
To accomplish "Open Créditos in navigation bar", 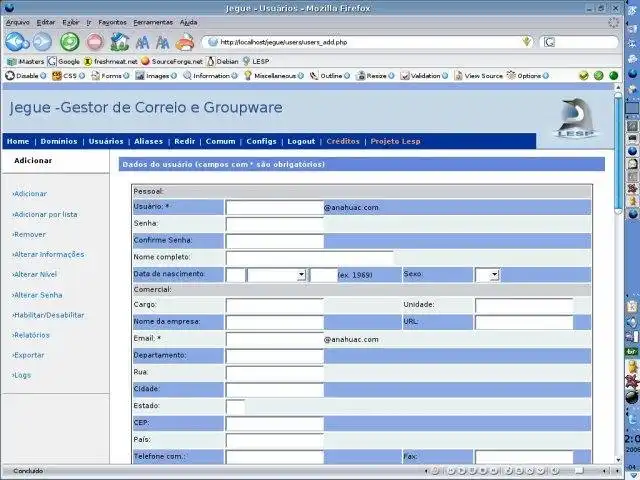I will pos(343,141).
